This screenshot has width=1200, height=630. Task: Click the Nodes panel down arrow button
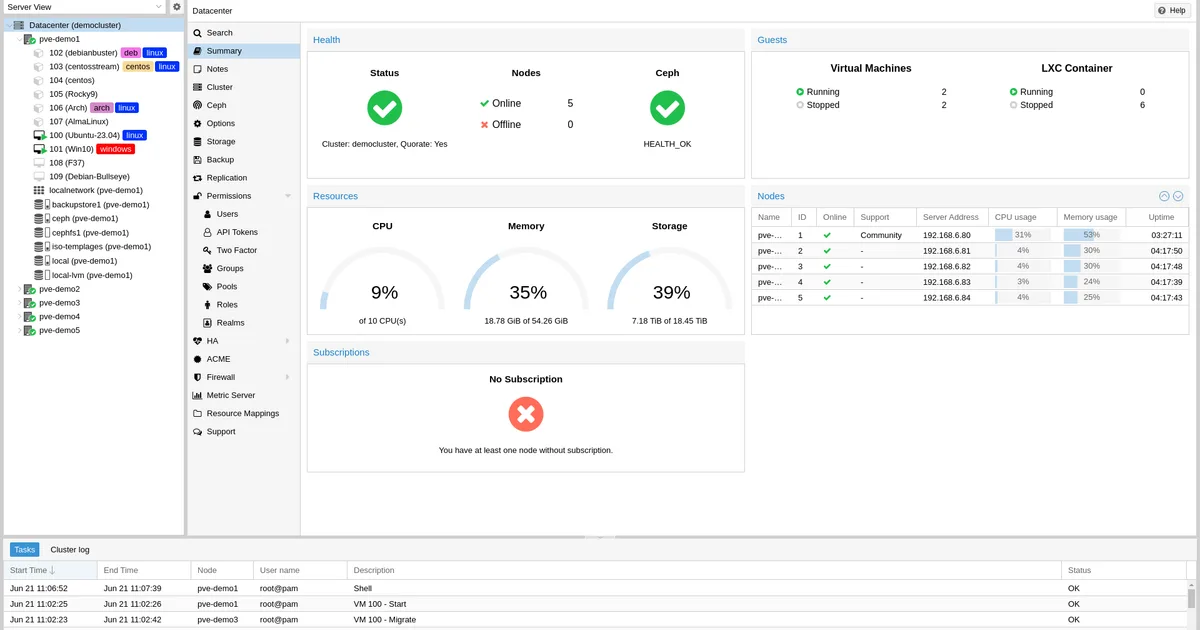[x=1178, y=196]
